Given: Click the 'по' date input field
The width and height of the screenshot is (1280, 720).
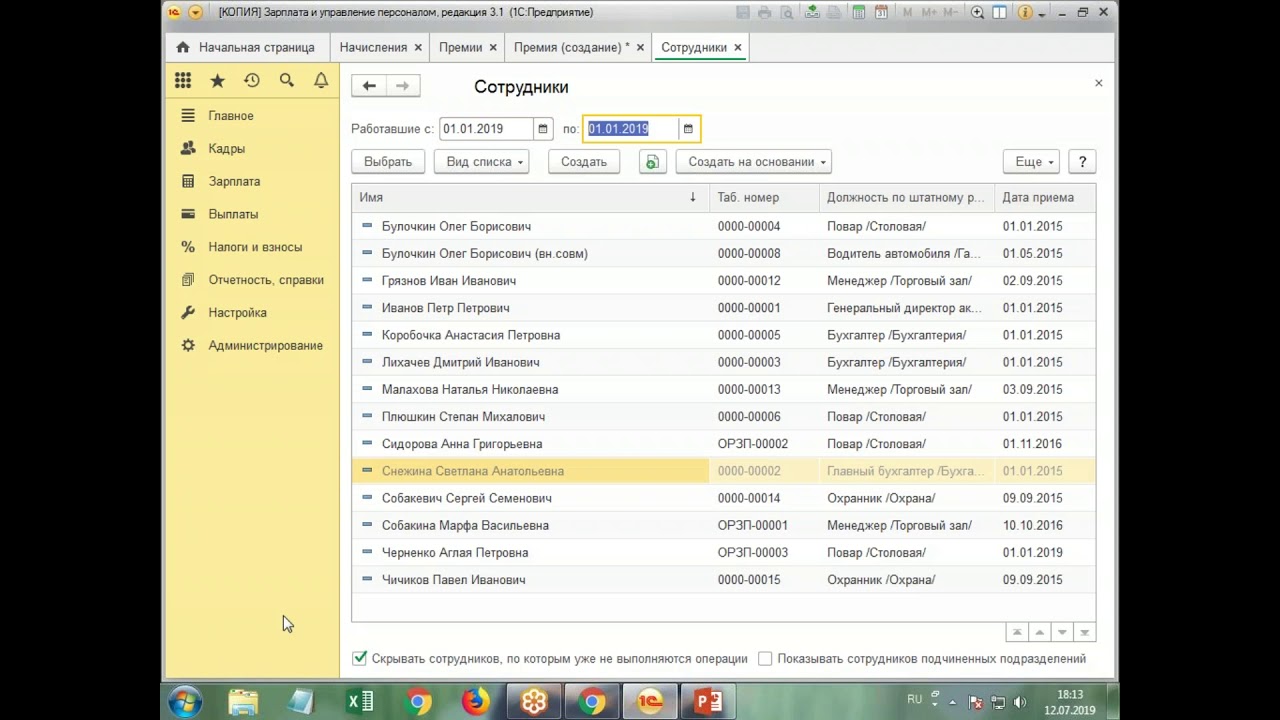Looking at the screenshot, I should tap(632, 129).
